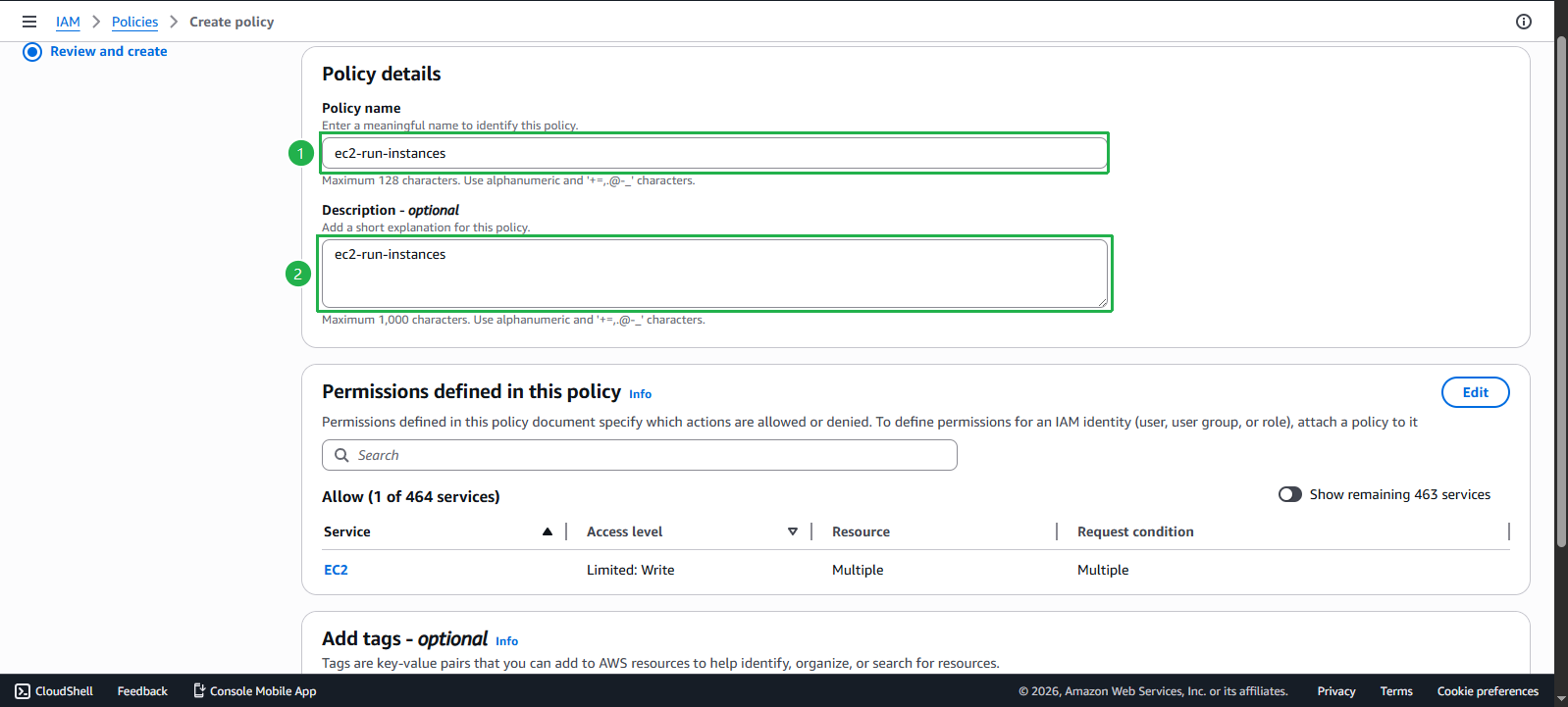Click the Resource column header
The image size is (1568, 707).
[861, 531]
